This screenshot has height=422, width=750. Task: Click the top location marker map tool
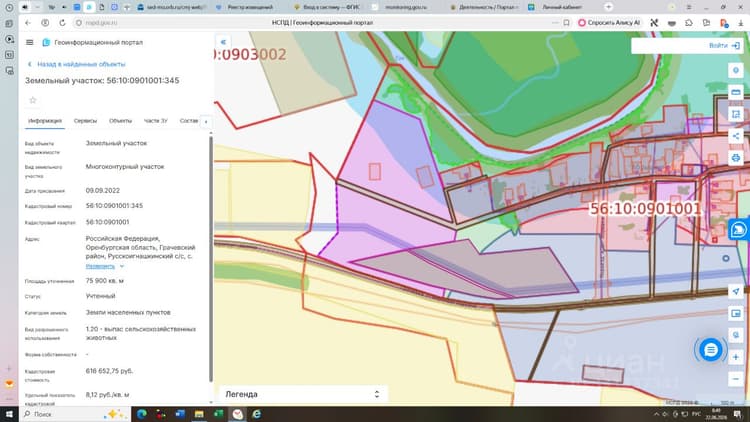tap(736, 70)
